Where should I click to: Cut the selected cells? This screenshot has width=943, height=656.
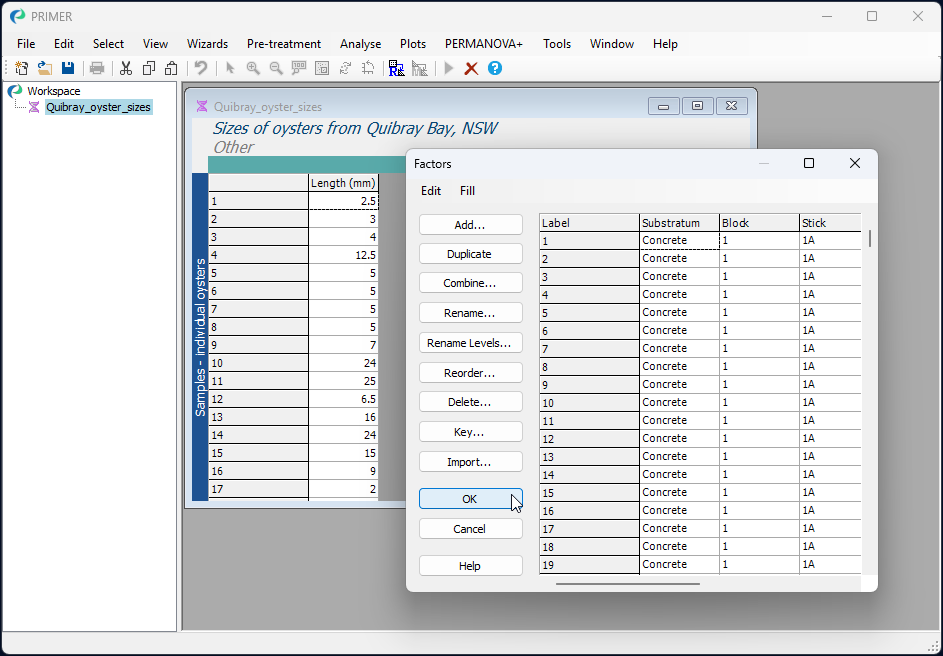pos(126,68)
